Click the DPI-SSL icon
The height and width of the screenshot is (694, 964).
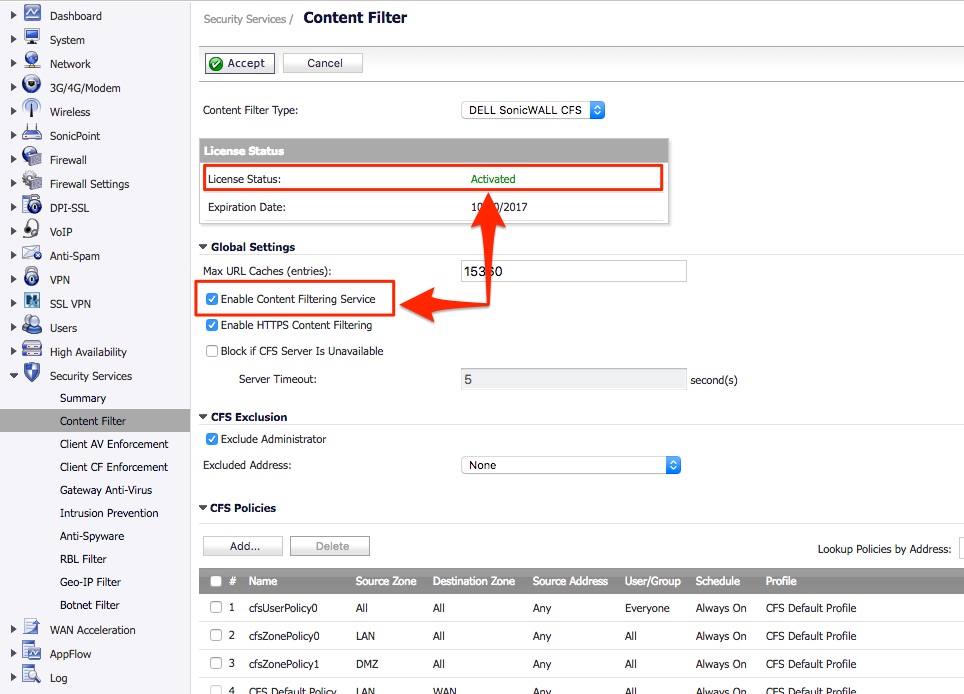click(32, 205)
